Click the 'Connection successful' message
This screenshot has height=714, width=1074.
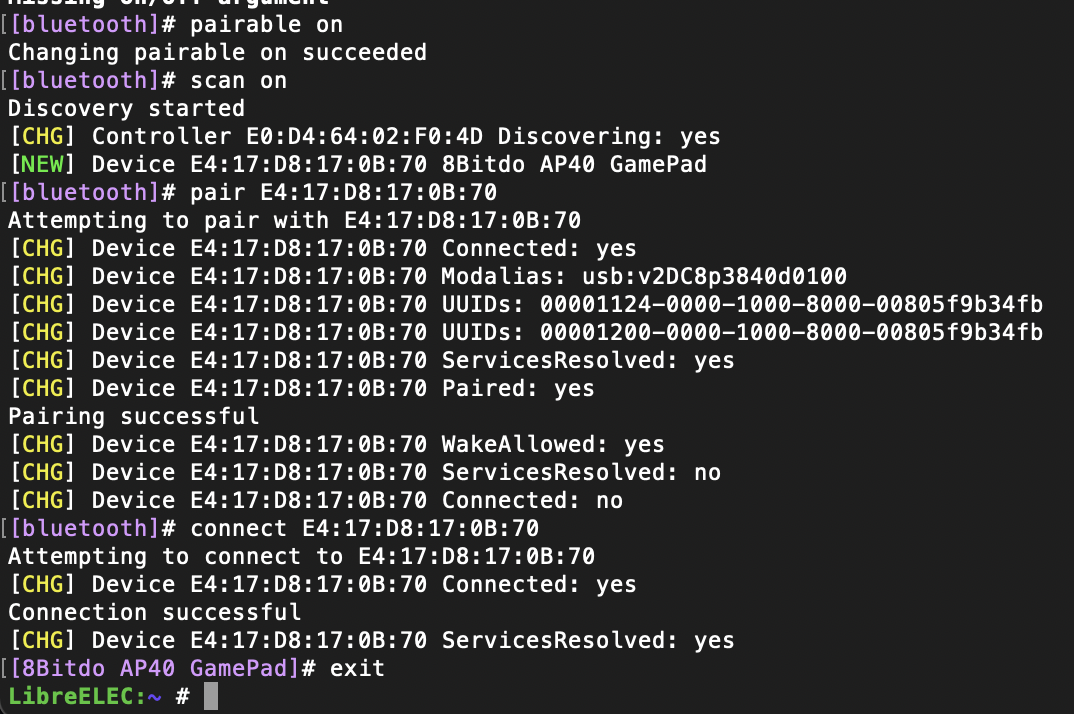point(154,612)
